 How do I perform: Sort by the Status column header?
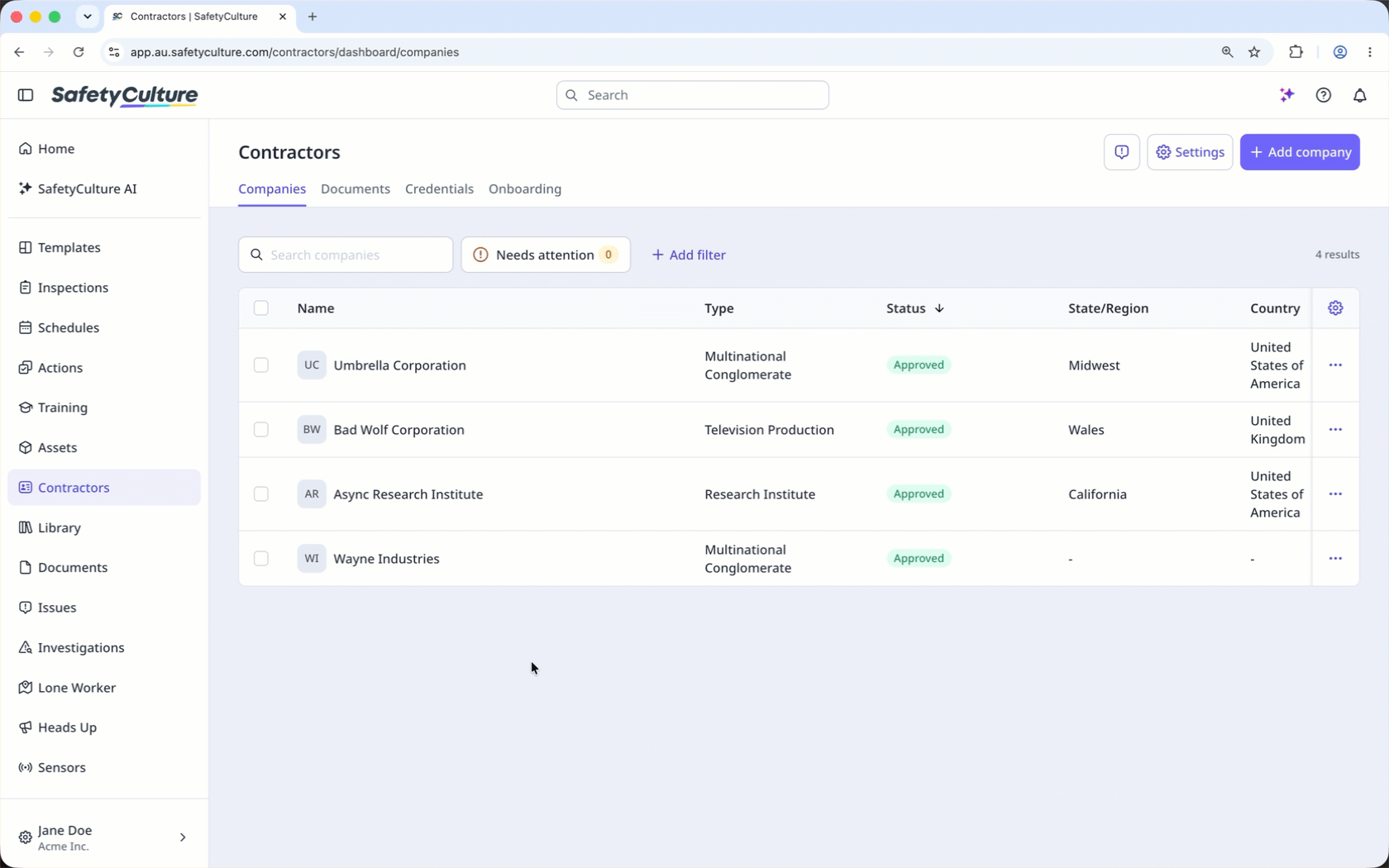pos(914,308)
